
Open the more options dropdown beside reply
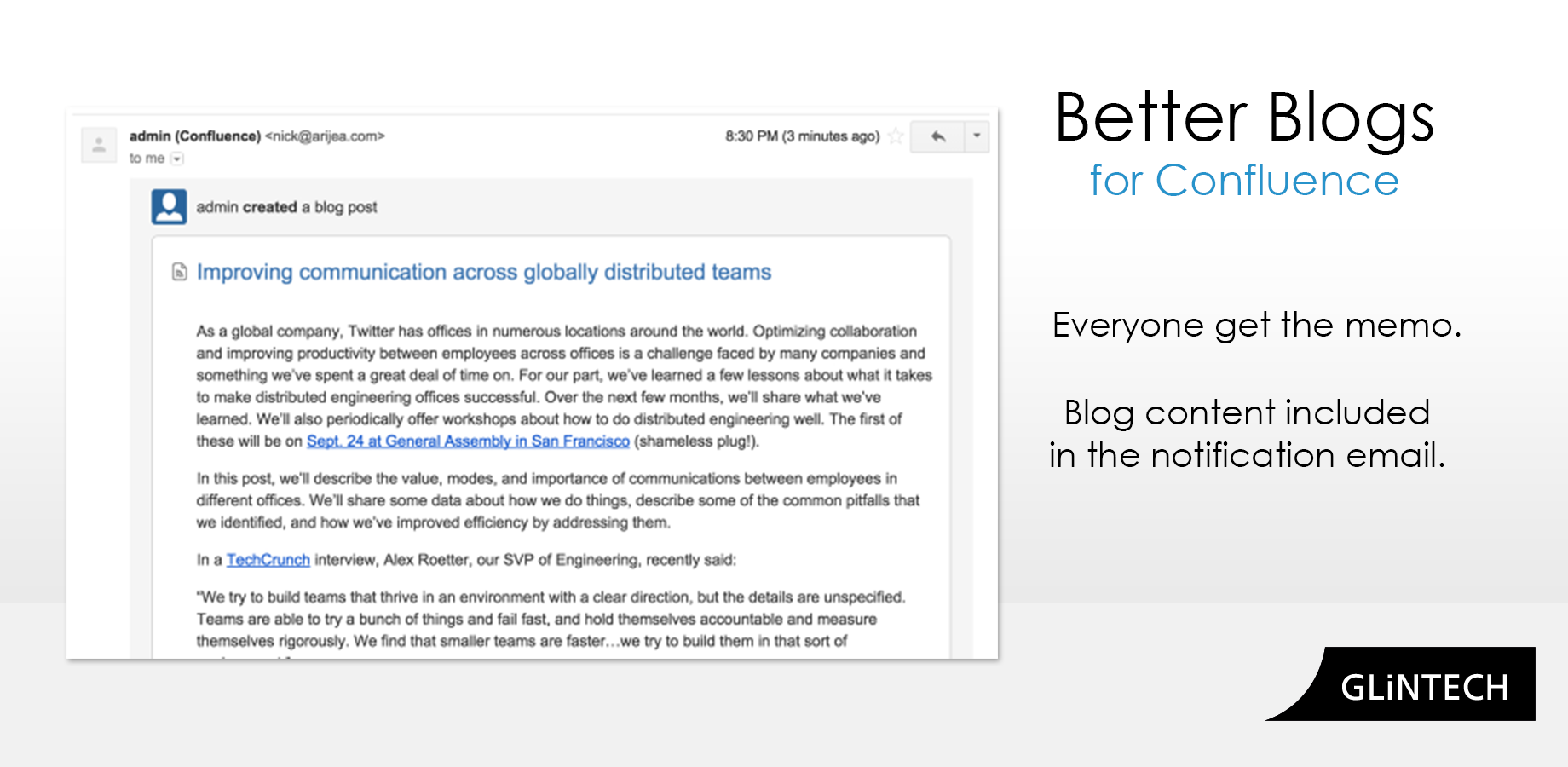coord(977,136)
